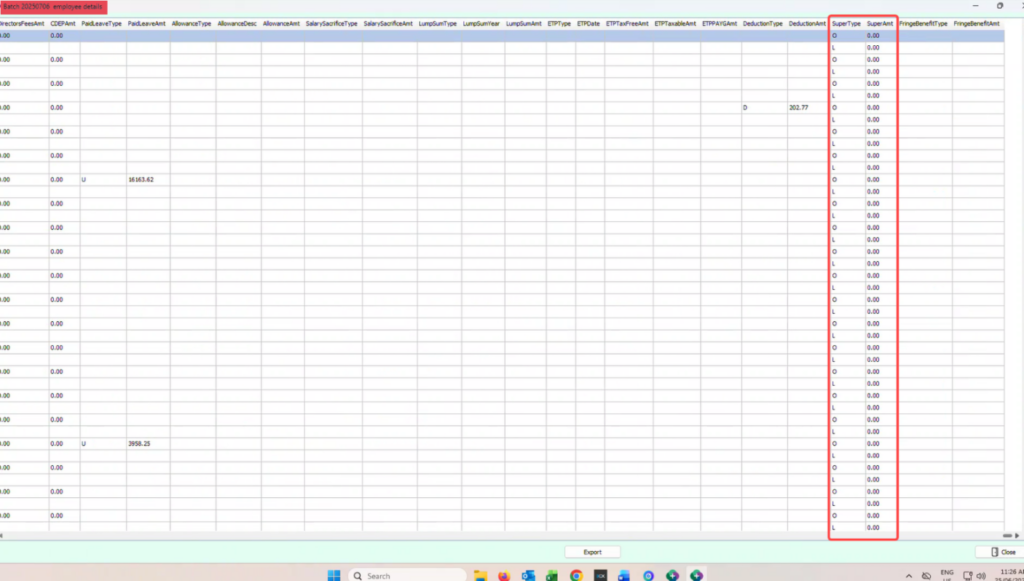Click the Export button

point(592,552)
